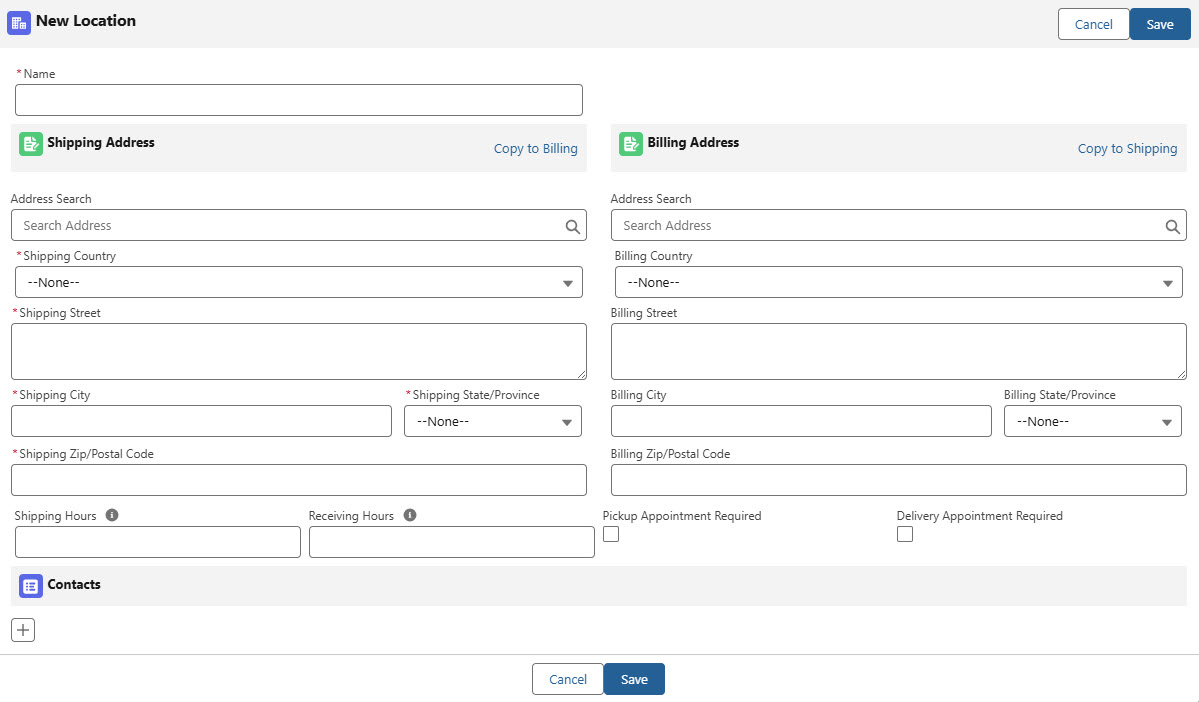This screenshot has width=1199, height=702.
Task: Click the billing address search magnifier icon
Action: pos(1172,226)
